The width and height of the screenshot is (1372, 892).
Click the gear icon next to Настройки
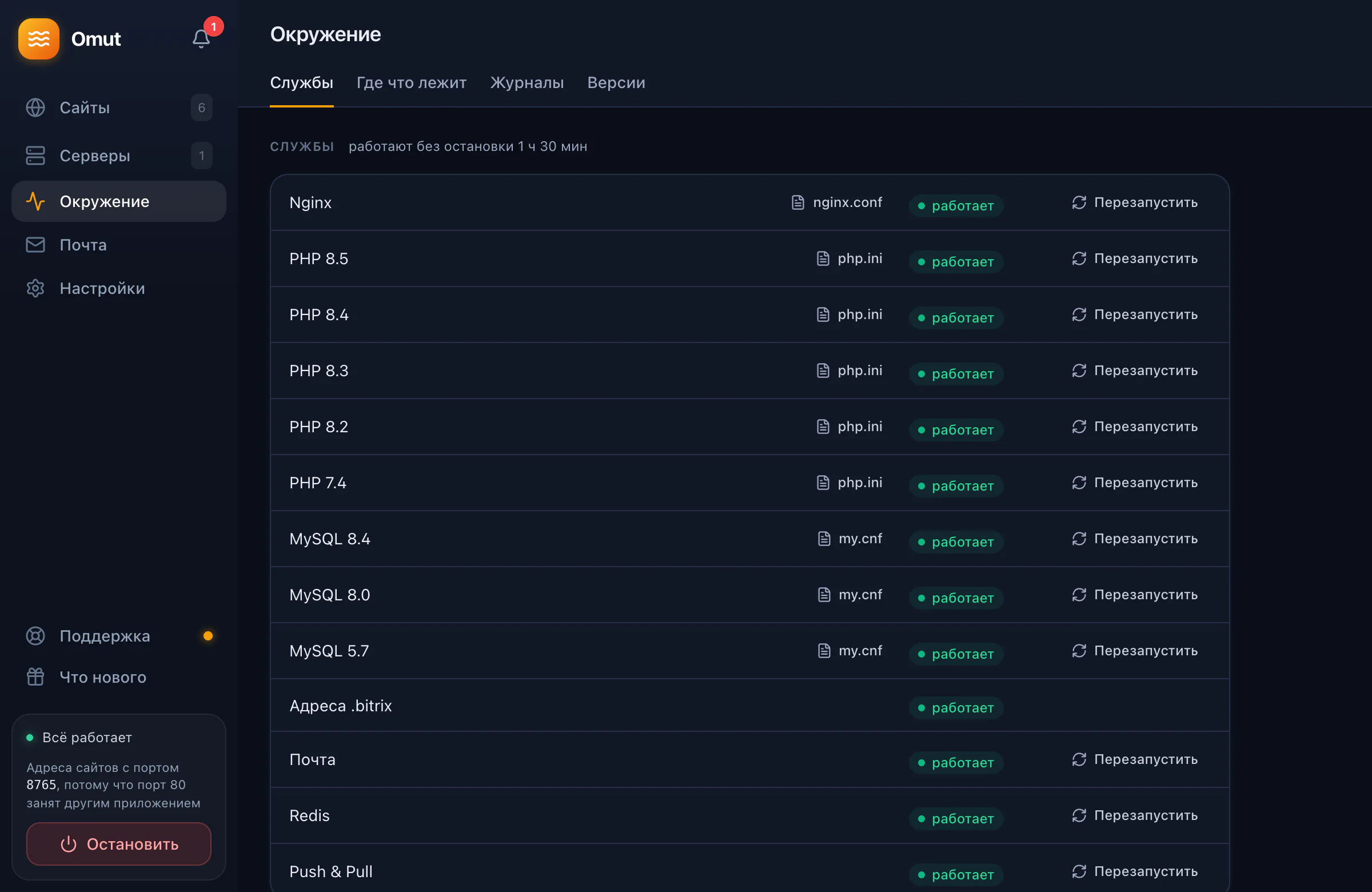[x=35, y=288]
